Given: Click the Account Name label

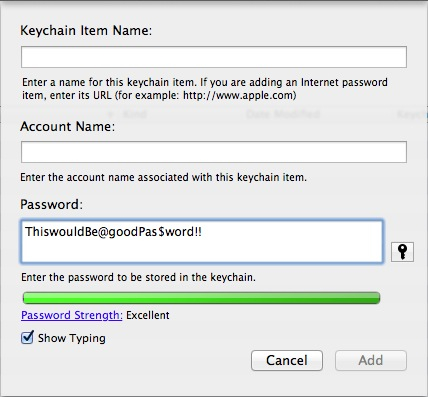Looking at the screenshot, I should click(x=67, y=126).
